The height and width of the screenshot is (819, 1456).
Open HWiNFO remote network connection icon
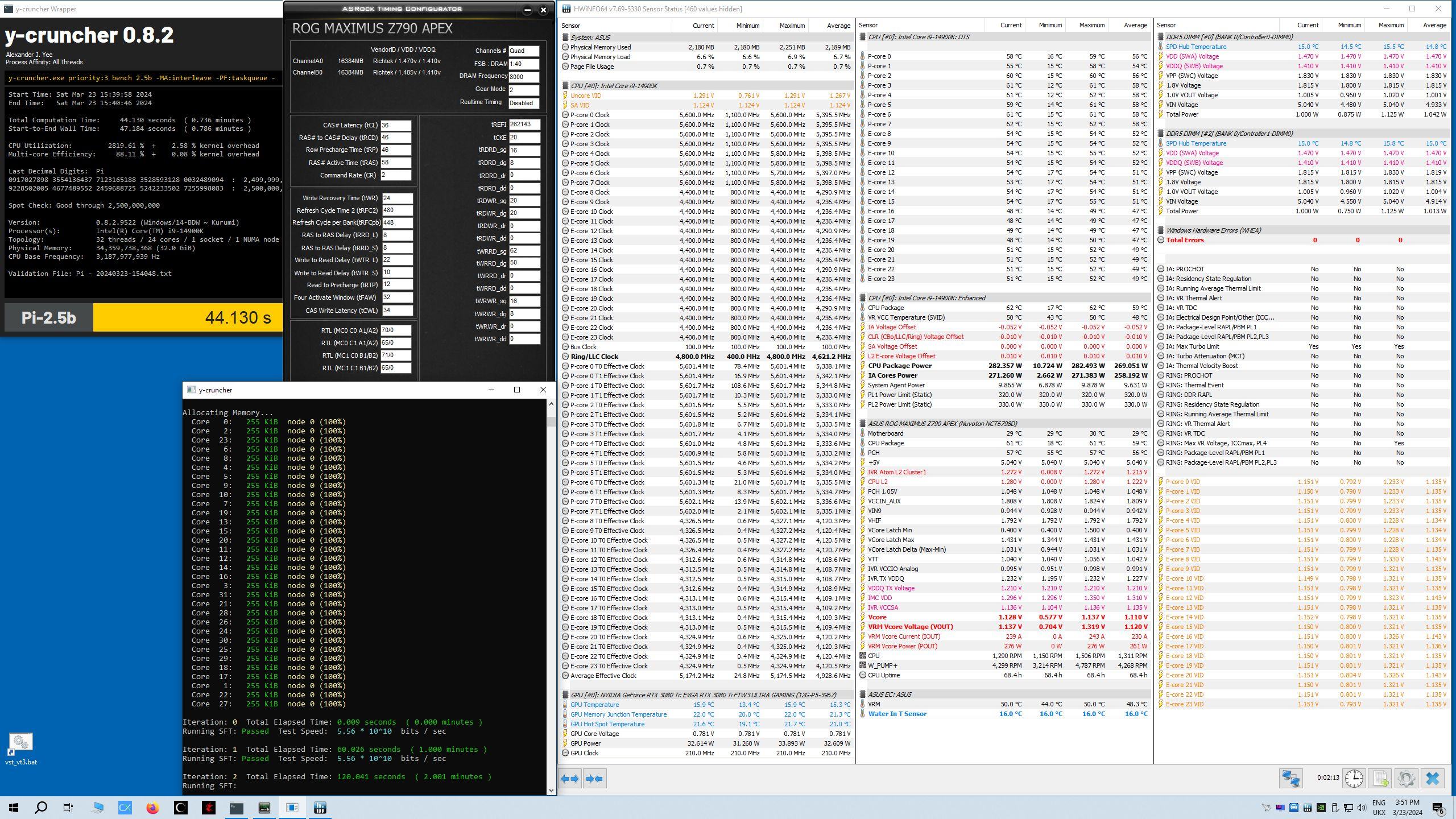[1290, 778]
